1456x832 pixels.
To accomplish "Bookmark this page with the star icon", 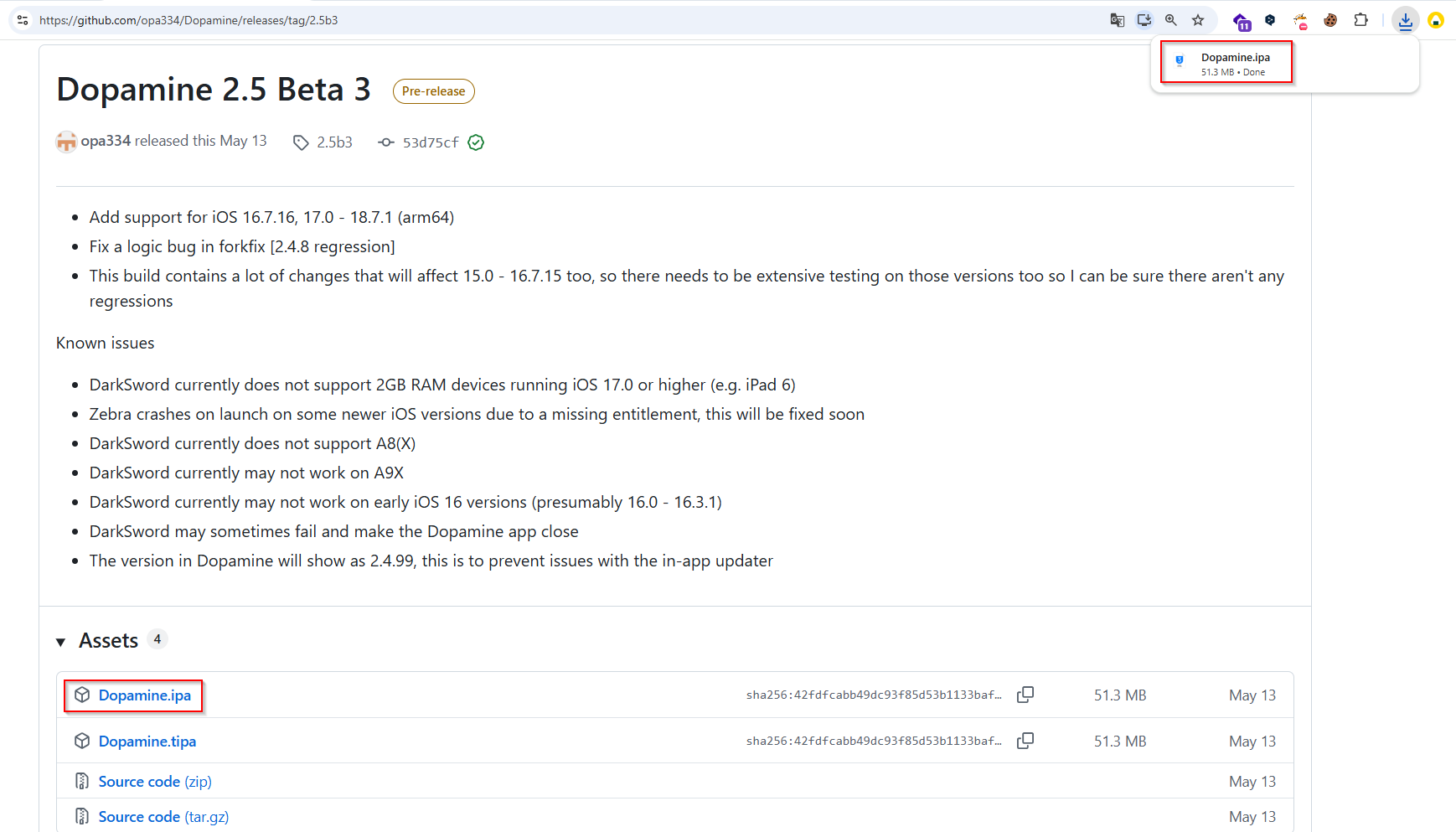I will pos(1198,20).
